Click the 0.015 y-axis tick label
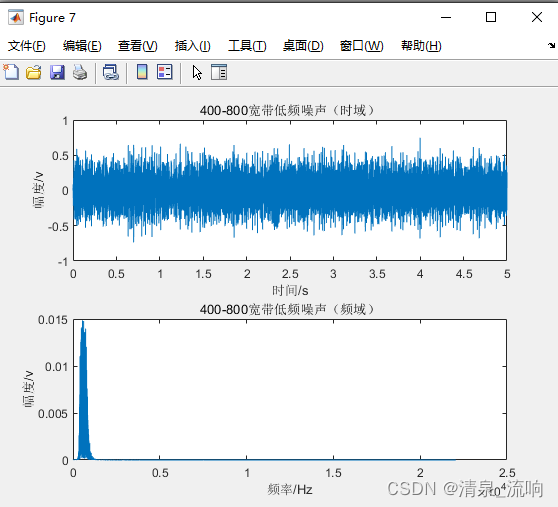Screen dimensions: 558x507 53,320
